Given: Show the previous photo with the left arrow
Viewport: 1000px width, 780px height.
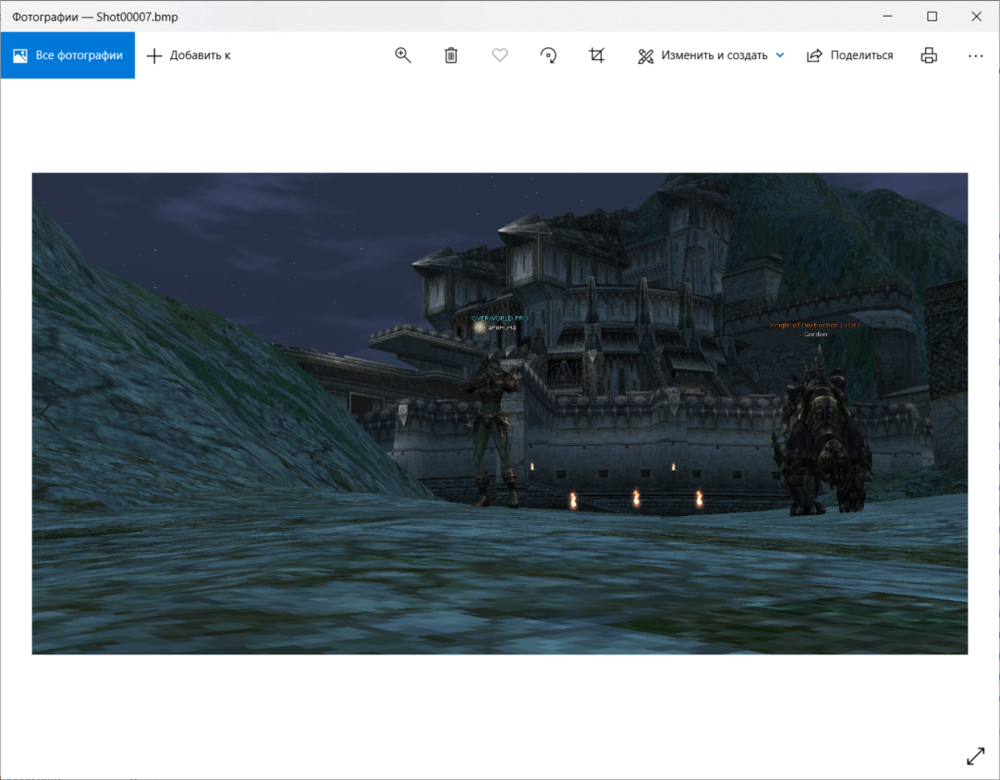Looking at the screenshot, I should pyautogui.click(x=50, y=413).
